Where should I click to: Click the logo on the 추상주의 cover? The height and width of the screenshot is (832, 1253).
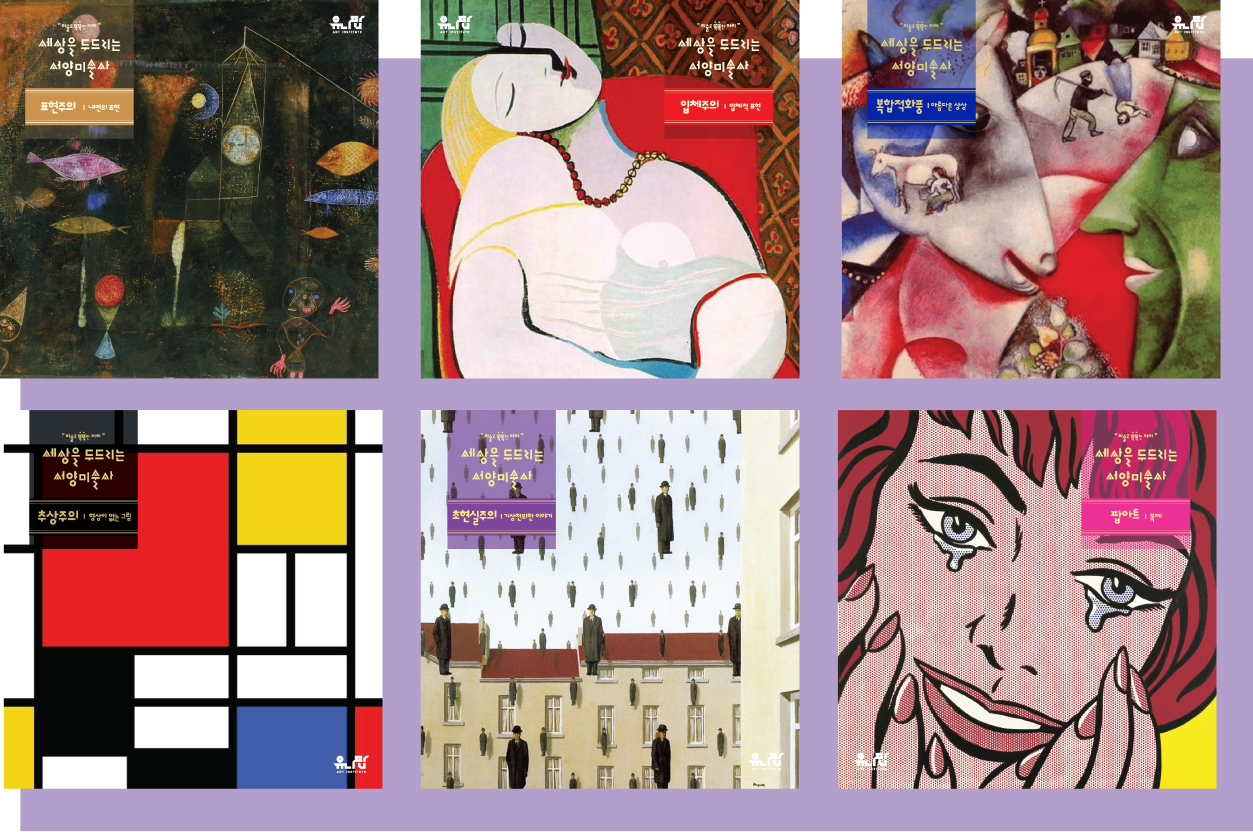(349, 762)
